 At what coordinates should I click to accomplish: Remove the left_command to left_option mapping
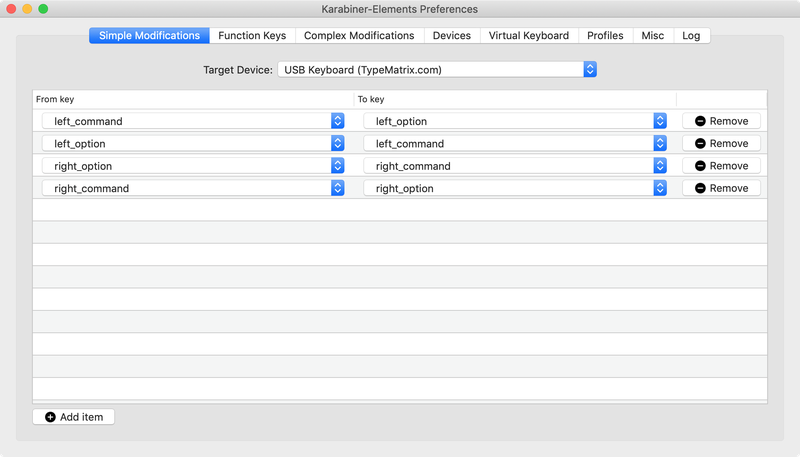coord(721,121)
